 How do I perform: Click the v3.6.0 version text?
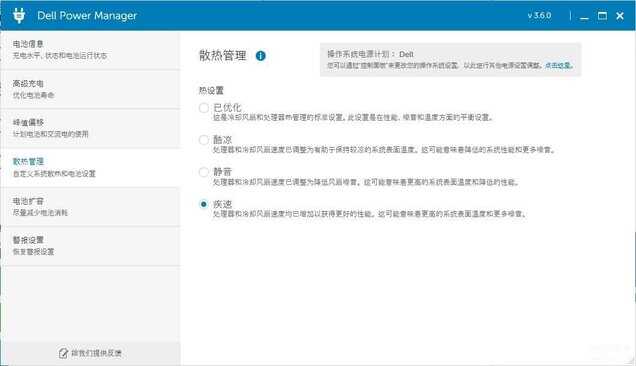click(x=539, y=15)
